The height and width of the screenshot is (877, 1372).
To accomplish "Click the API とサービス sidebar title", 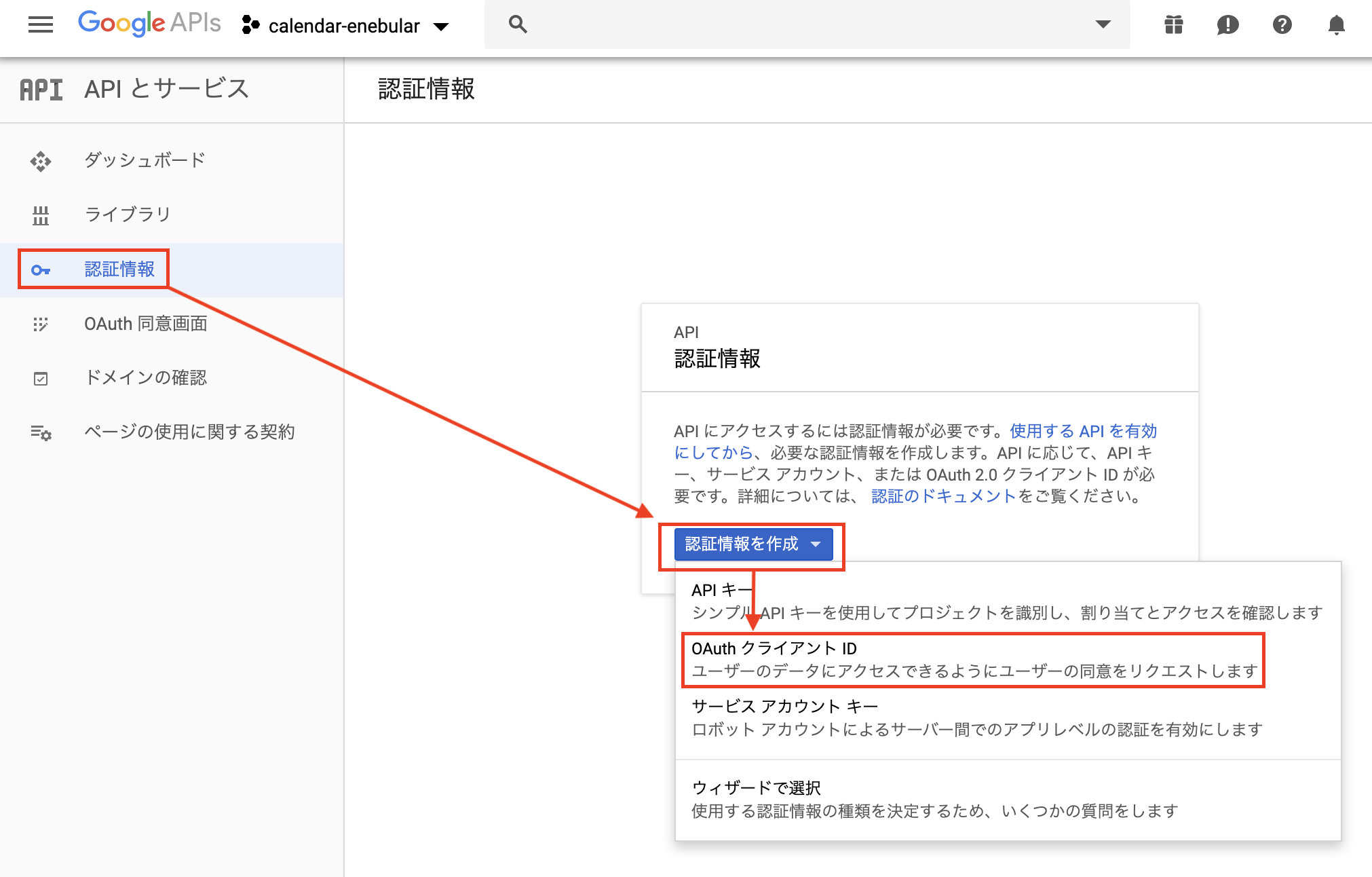I will click(166, 89).
